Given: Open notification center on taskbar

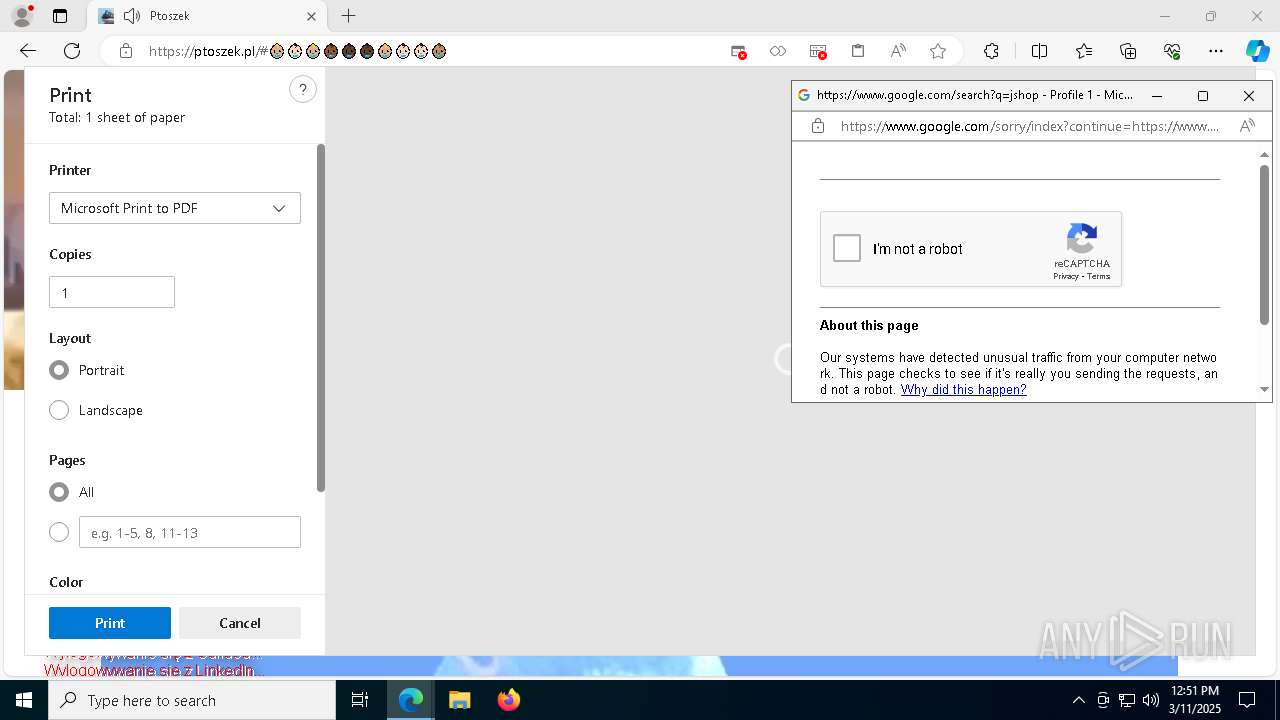Looking at the screenshot, I should click(1247, 700).
